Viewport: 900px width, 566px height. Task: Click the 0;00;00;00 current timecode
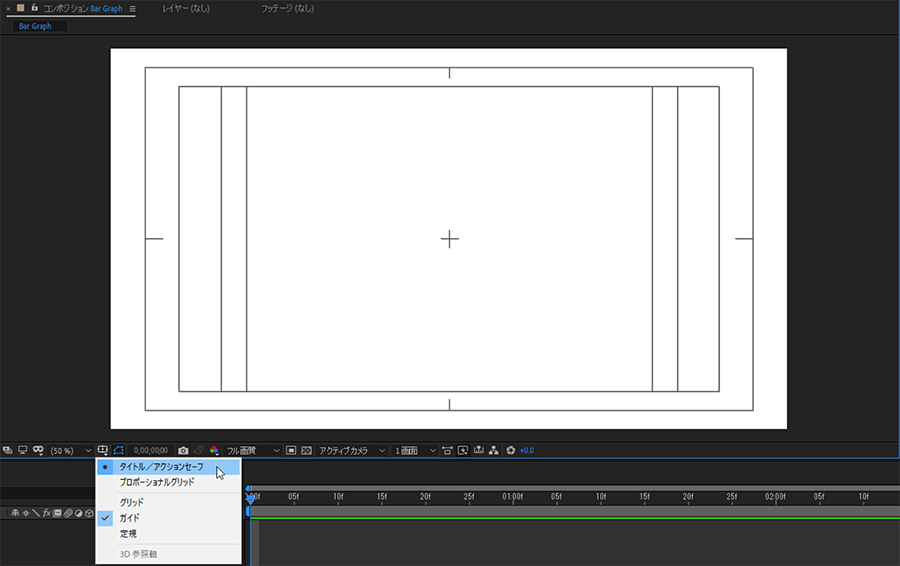150,451
